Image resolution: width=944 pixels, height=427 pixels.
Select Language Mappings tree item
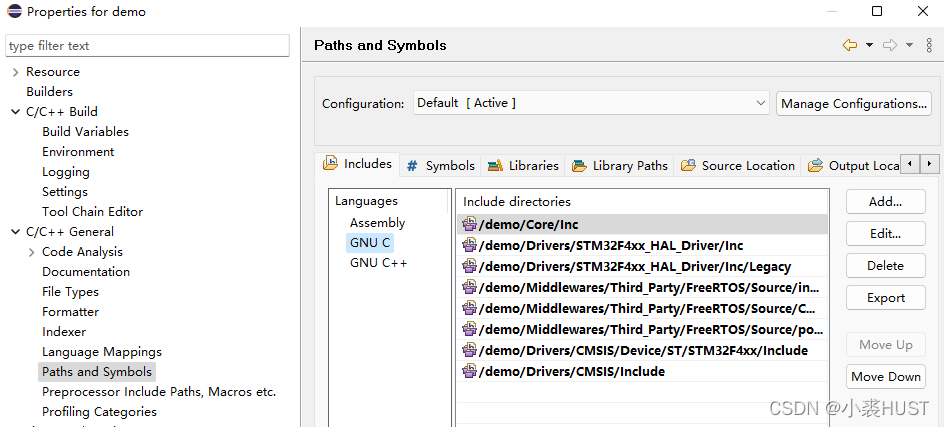click(102, 352)
